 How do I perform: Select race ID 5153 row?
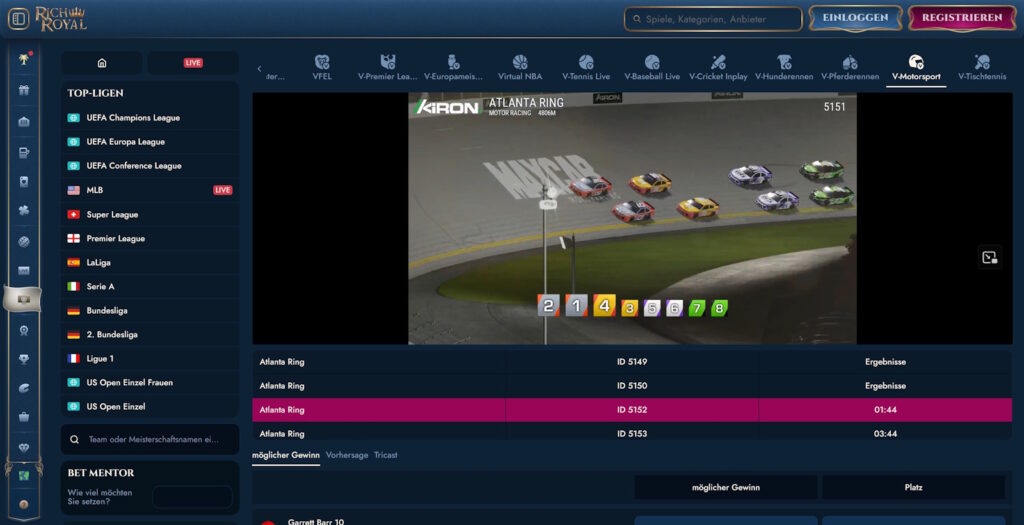[631, 433]
